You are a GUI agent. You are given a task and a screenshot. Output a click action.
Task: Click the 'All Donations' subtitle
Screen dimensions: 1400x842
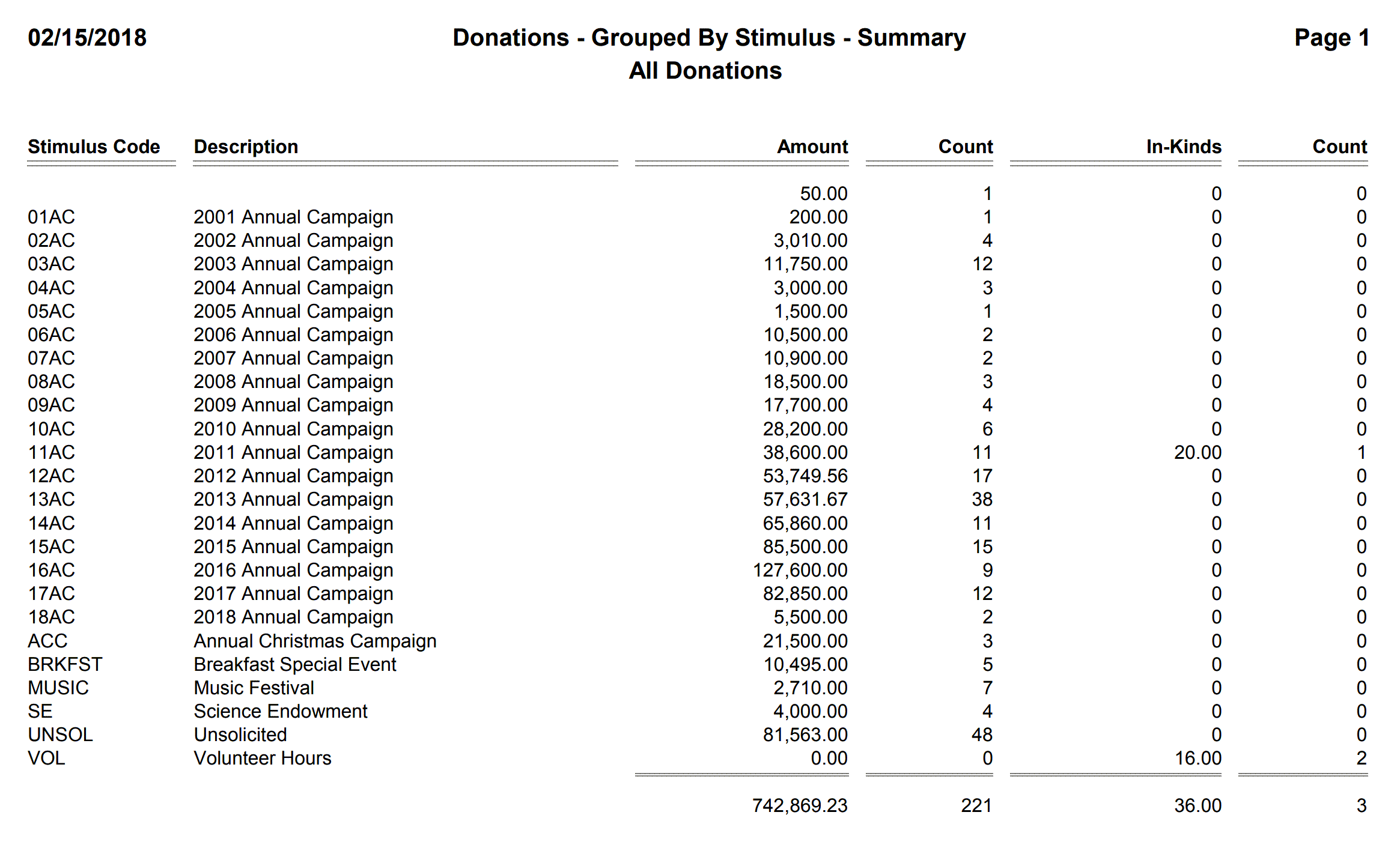[x=705, y=71]
